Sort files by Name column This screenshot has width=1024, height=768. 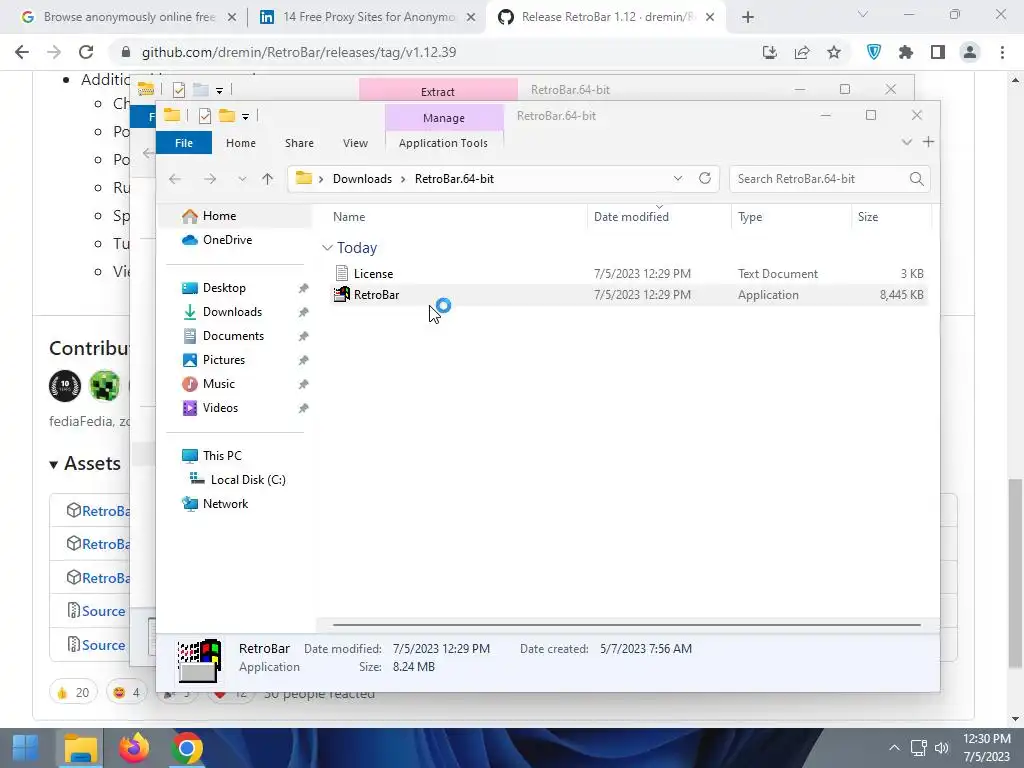pos(349,217)
